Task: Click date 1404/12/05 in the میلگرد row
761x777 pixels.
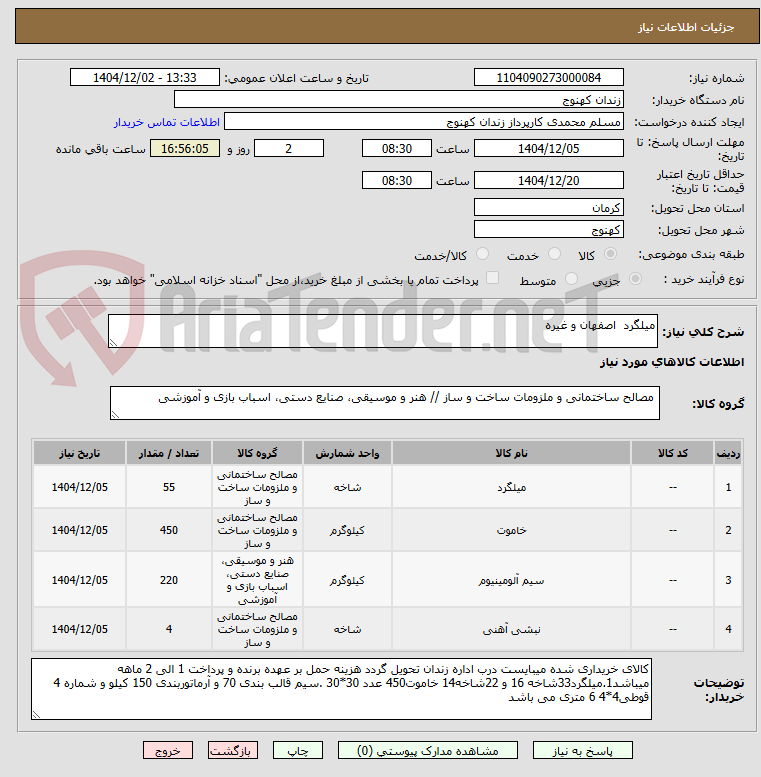Action: coord(79,487)
